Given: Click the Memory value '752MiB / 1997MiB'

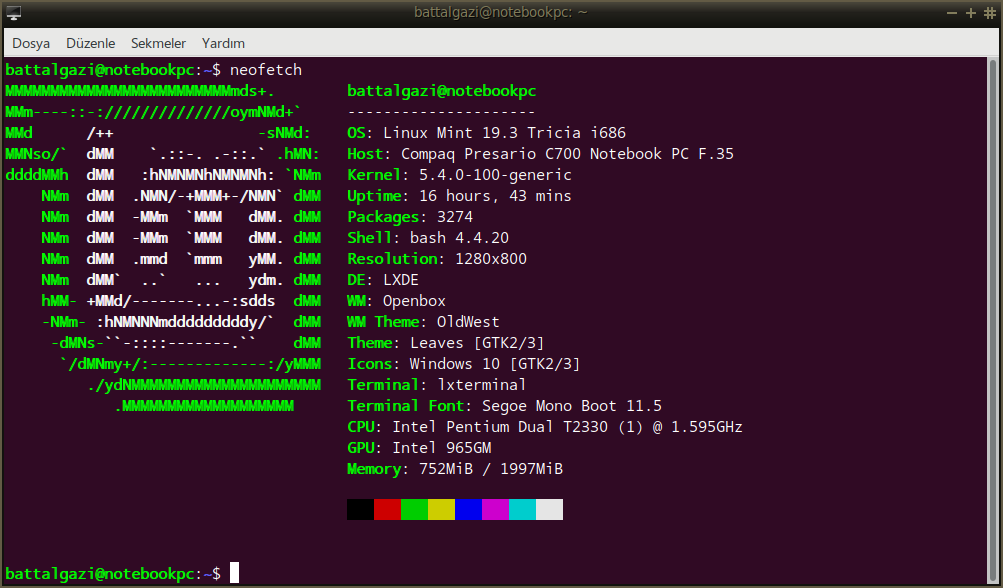Looking at the screenshot, I should [x=491, y=469].
